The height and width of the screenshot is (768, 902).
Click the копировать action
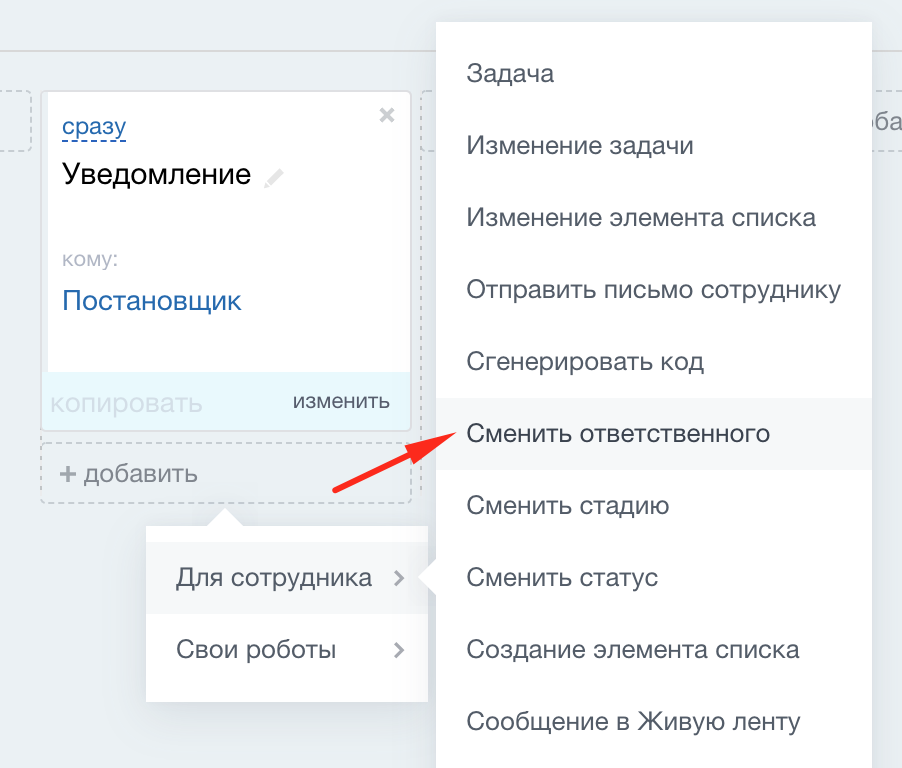click(127, 401)
